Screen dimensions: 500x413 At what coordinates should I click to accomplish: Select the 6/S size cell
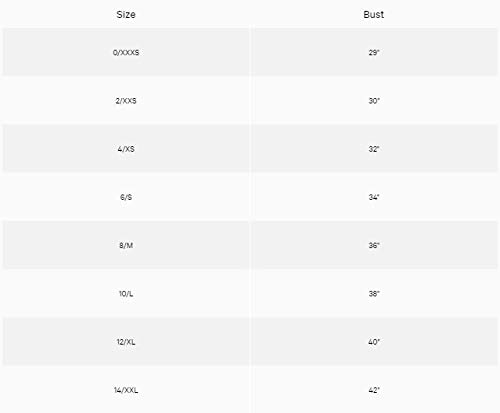point(126,197)
